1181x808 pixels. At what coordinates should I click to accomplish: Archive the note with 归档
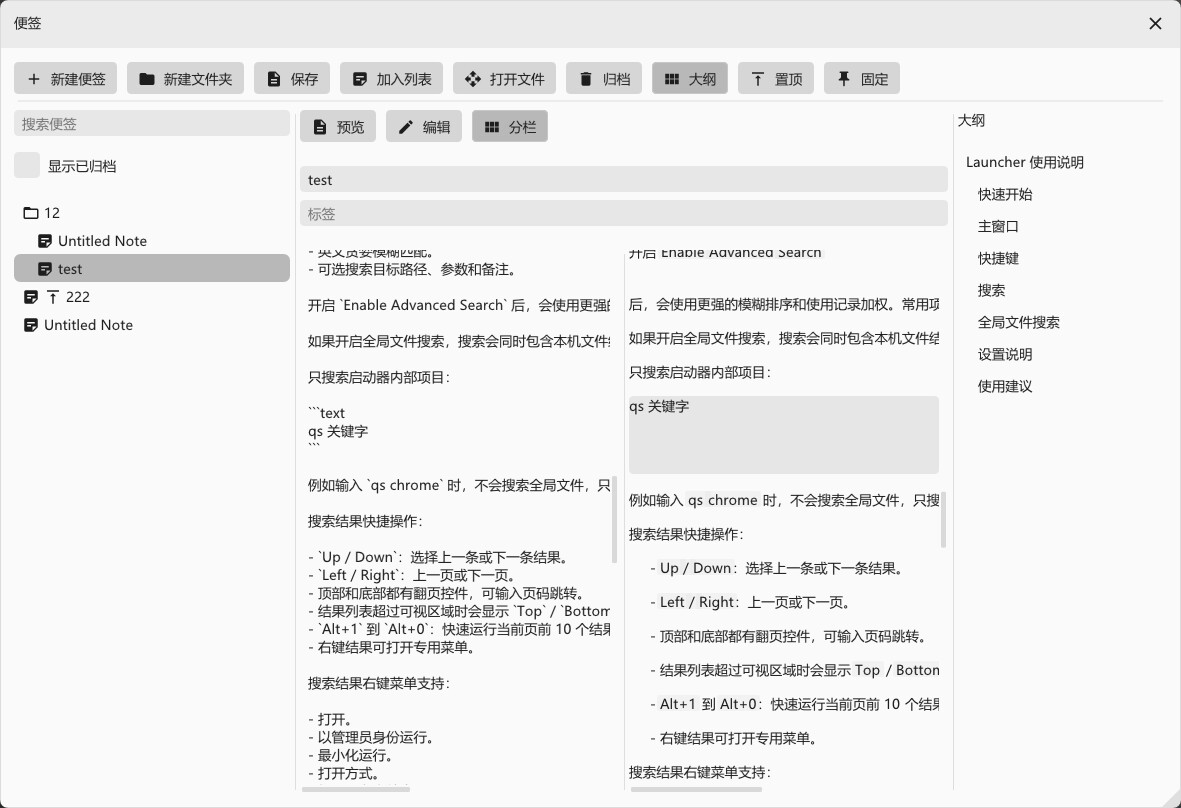[x=604, y=78]
